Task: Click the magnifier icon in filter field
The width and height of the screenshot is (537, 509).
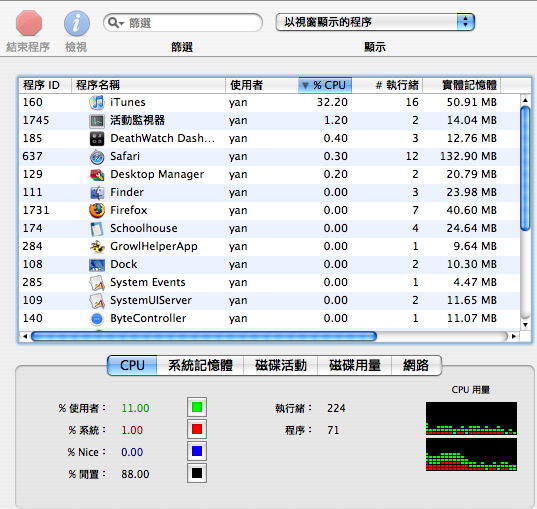Action: (115, 23)
